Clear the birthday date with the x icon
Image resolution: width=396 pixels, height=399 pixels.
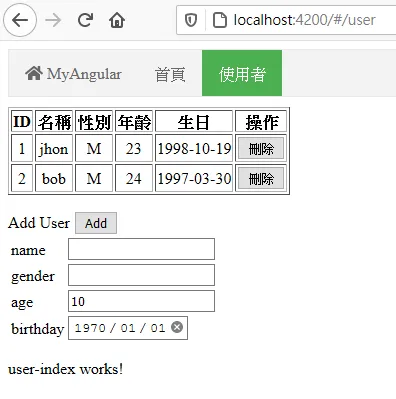(177, 327)
